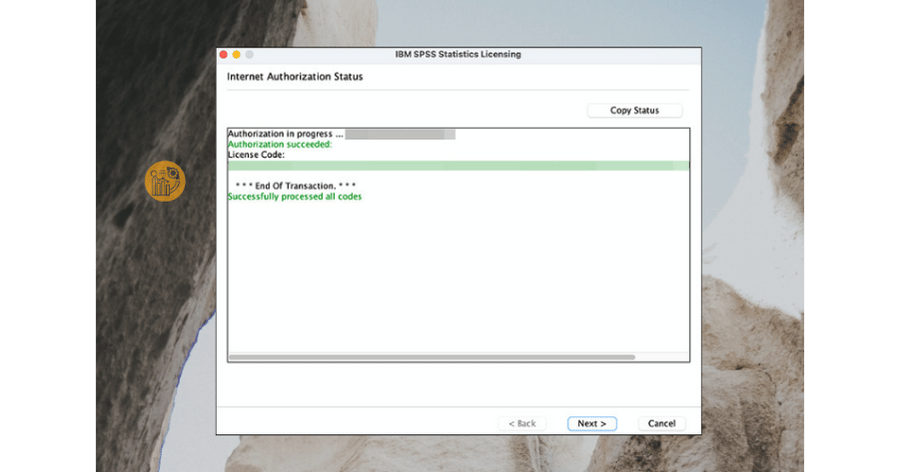Click the "End Of Transaction" line
Viewport: 900px width, 472px height.
pos(295,187)
